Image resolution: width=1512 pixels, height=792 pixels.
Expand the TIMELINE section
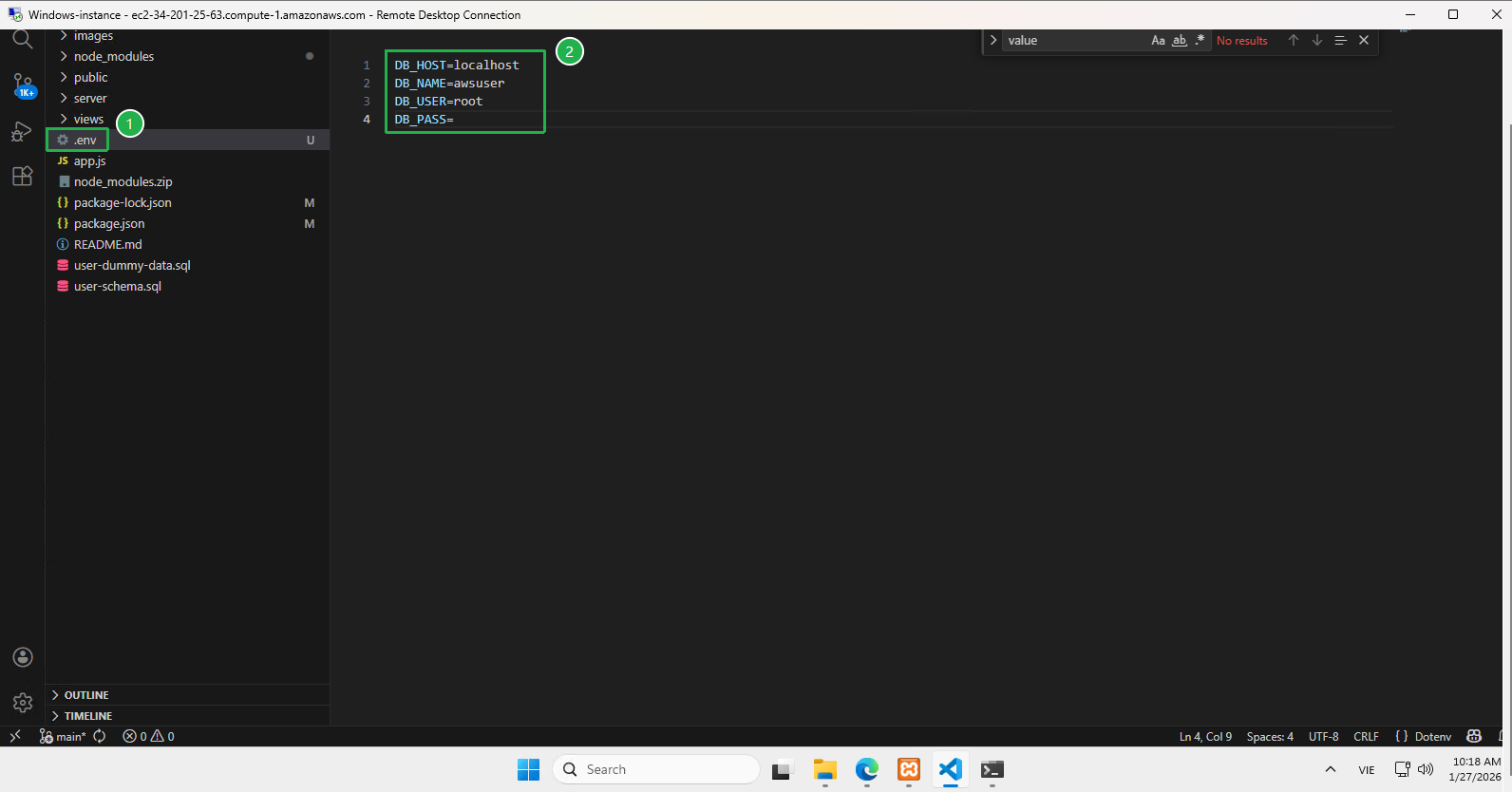click(187, 716)
